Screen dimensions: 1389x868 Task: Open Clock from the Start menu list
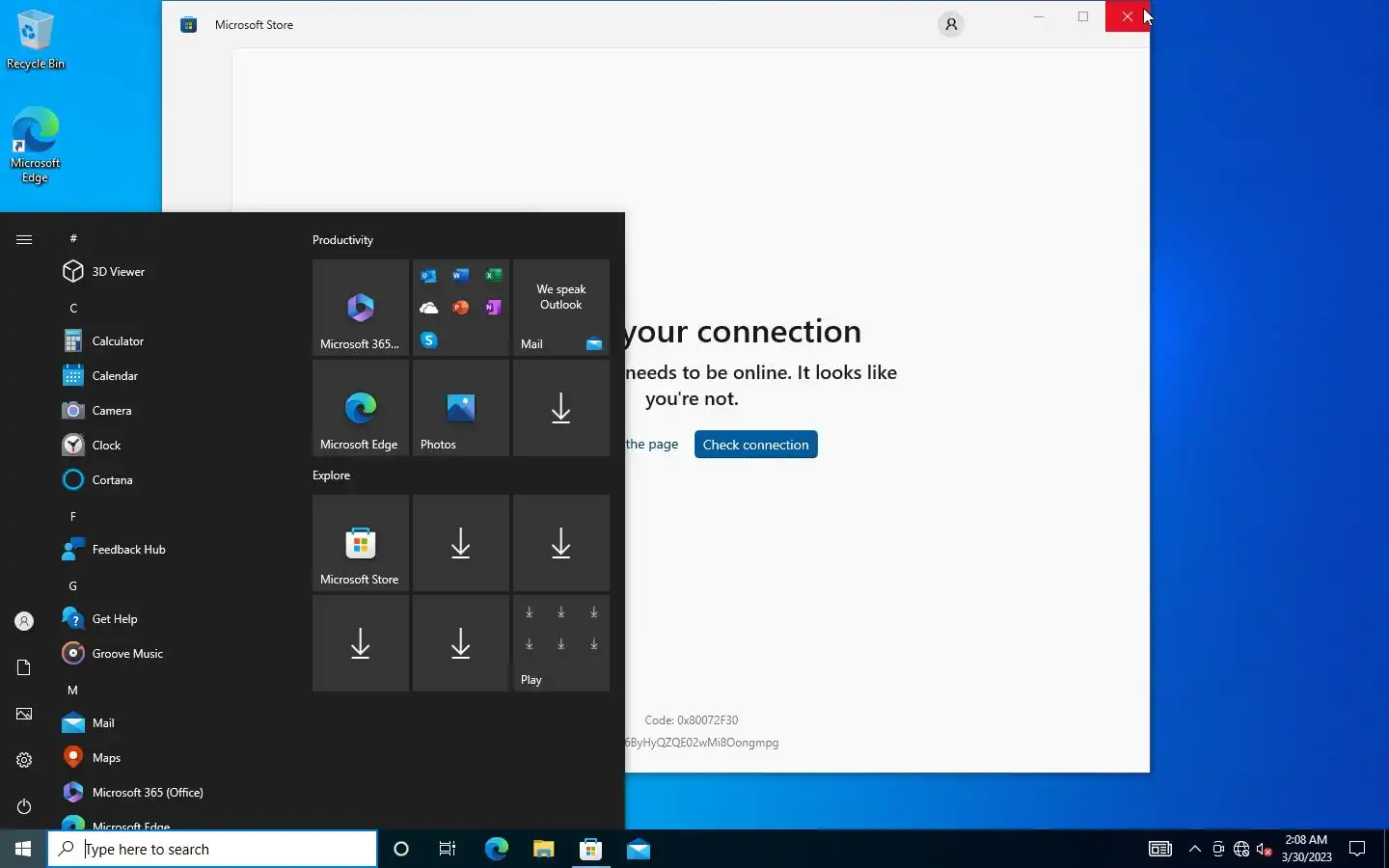point(174,446)
